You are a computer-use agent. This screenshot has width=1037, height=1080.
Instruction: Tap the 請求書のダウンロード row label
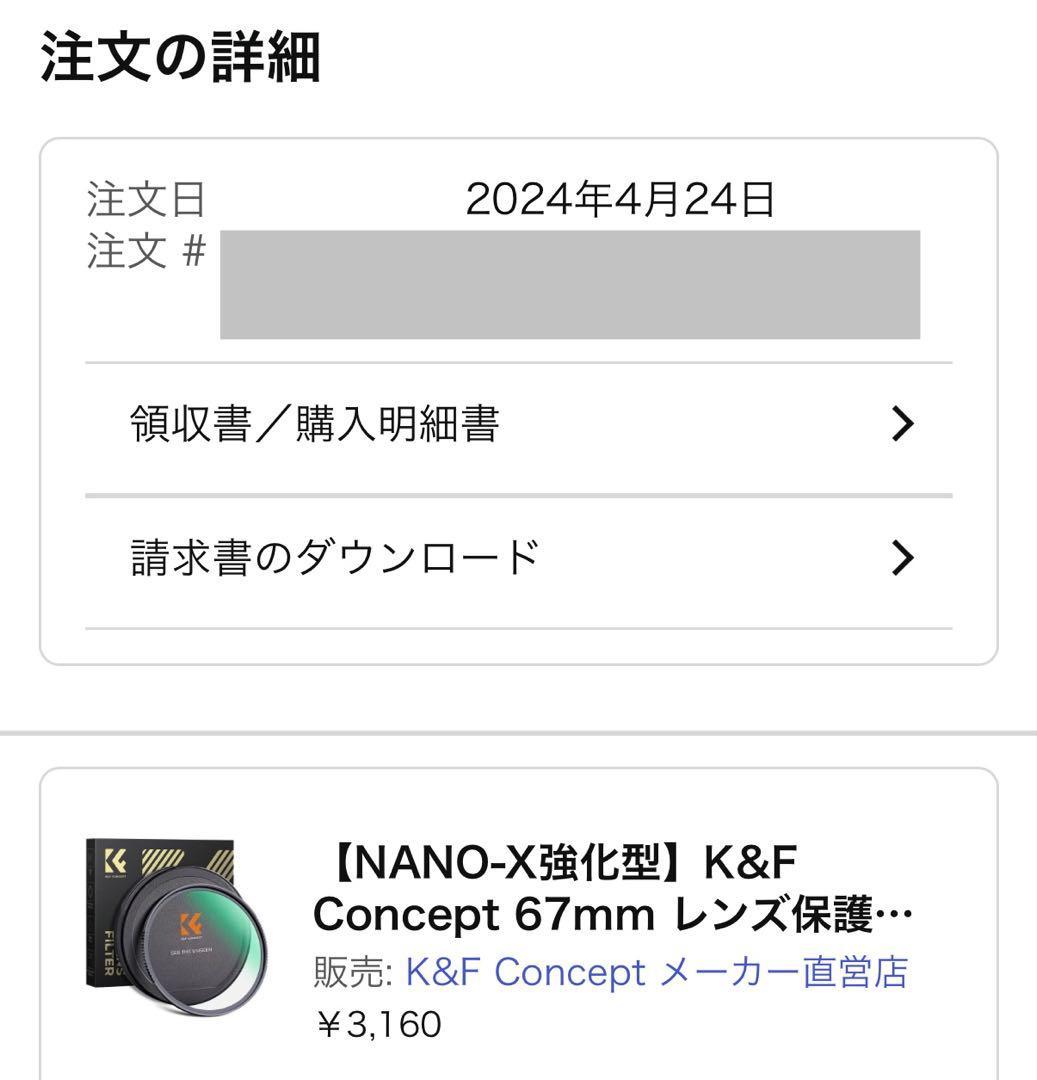(335, 558)
